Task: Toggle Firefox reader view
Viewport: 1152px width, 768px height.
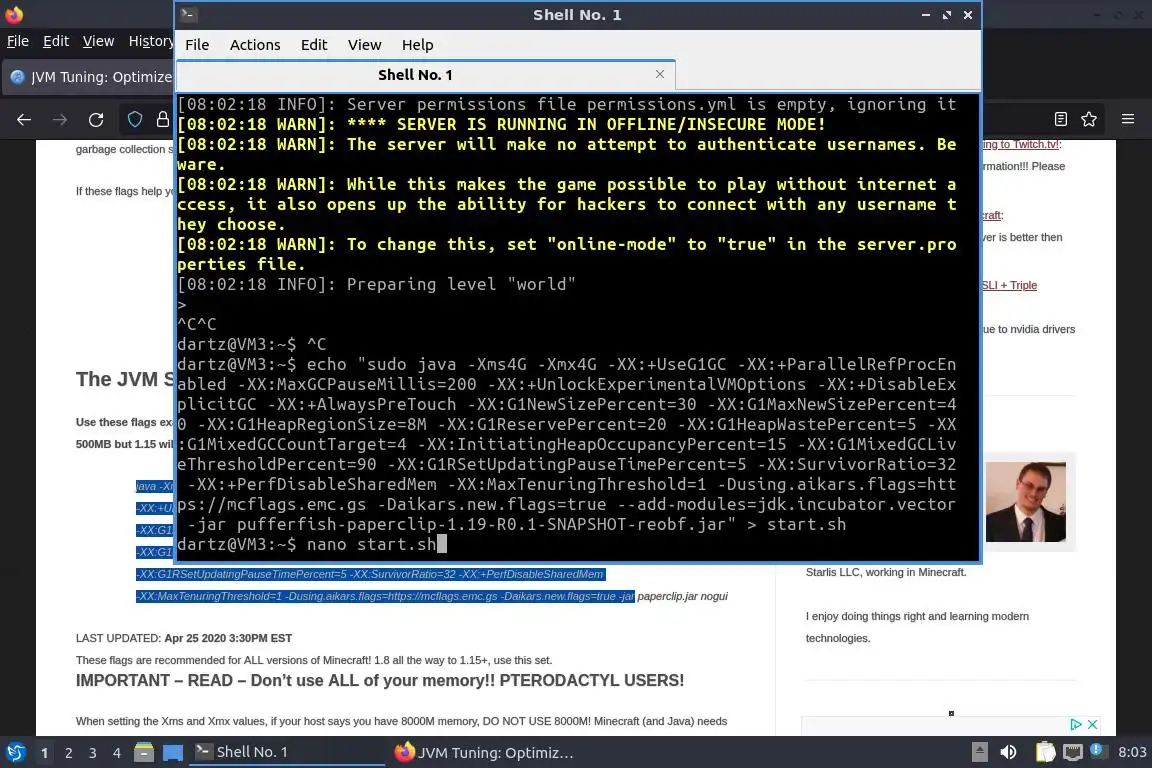Action: [x=1060, y=119]
